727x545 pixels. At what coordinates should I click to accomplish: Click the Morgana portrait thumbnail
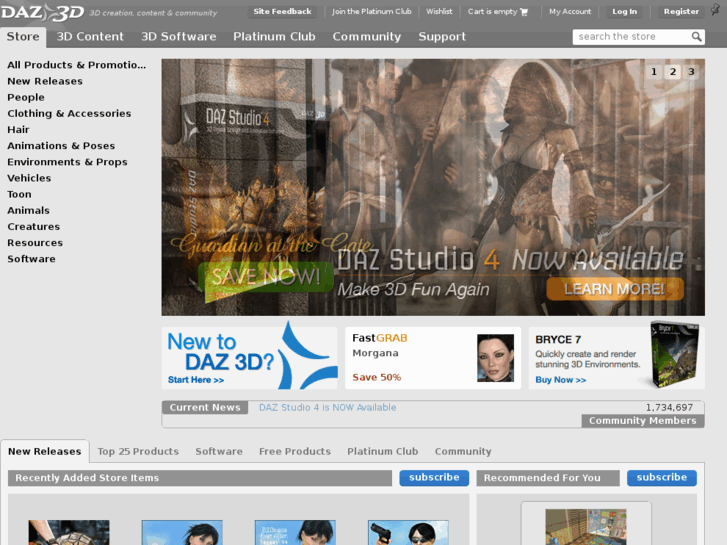tap(495, 358)
